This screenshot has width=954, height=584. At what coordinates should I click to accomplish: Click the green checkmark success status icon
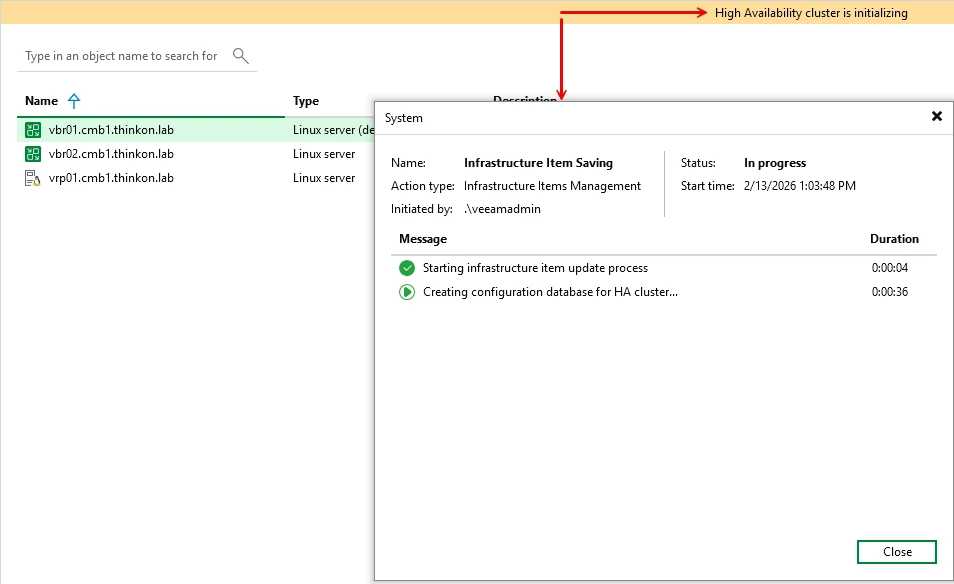click(x=407, y=268)
